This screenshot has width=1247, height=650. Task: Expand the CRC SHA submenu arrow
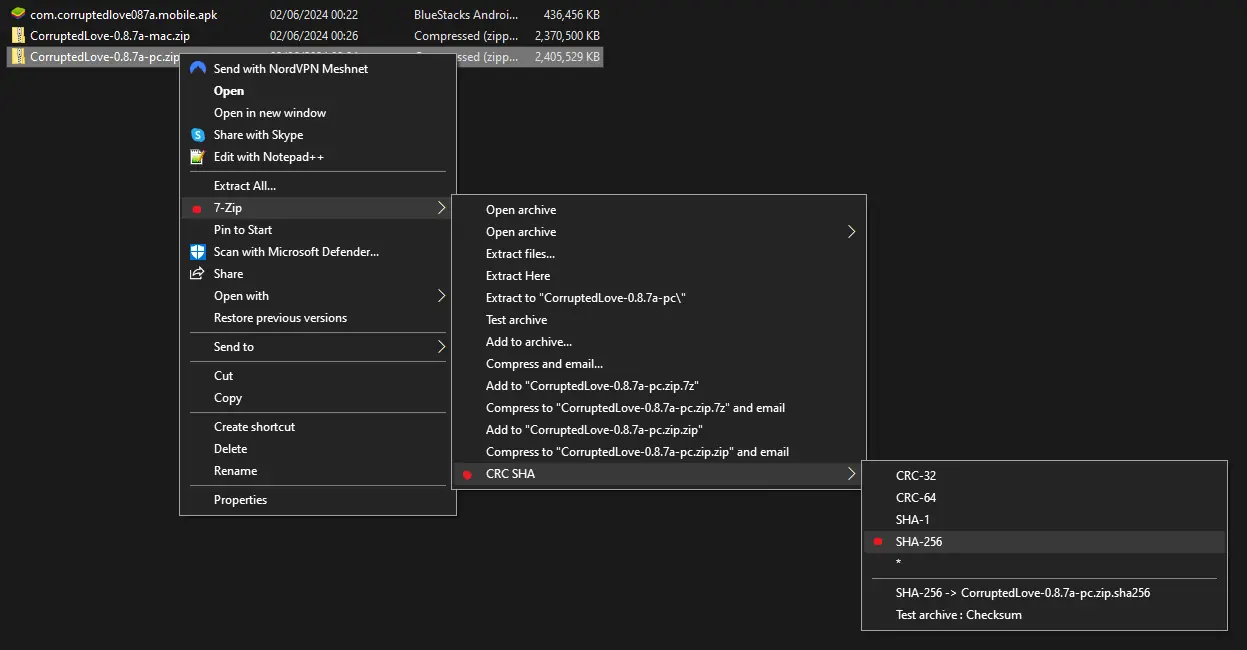tap(851, 474)
